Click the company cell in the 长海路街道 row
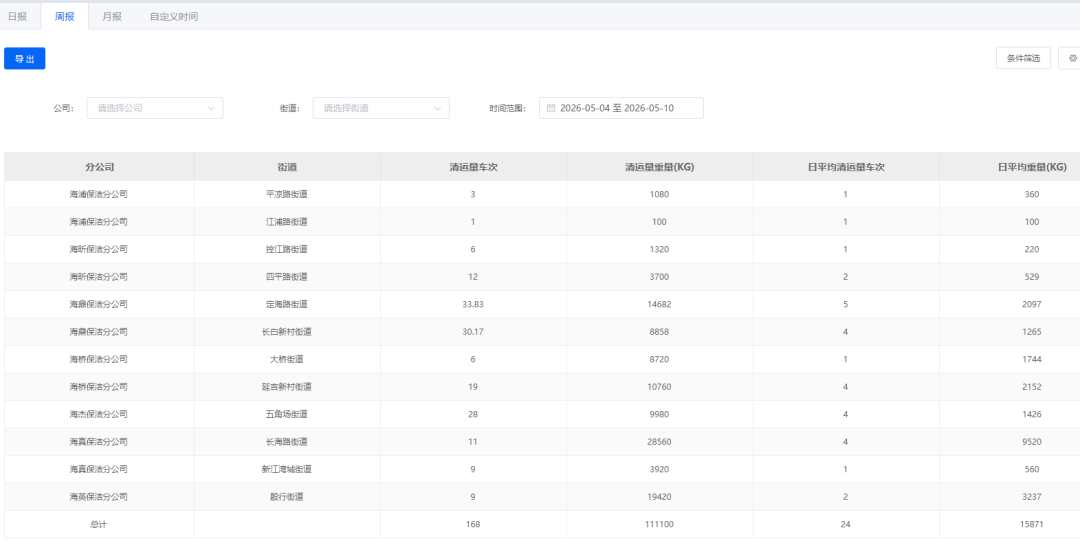 pyautogui.click(x=99, y=441)
